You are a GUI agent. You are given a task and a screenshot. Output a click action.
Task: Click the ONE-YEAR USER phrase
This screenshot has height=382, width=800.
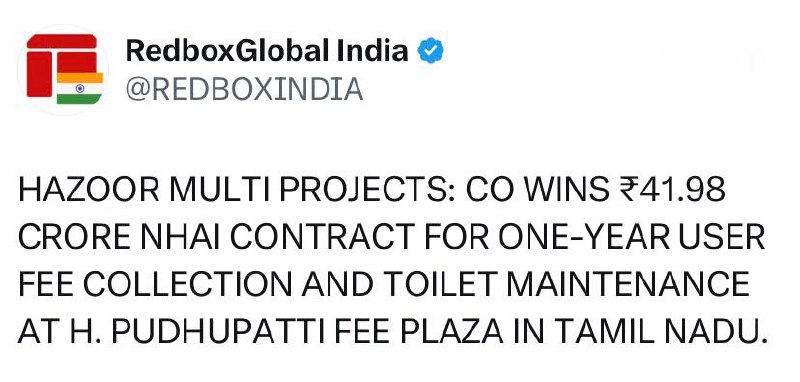(x=632, y=238)
